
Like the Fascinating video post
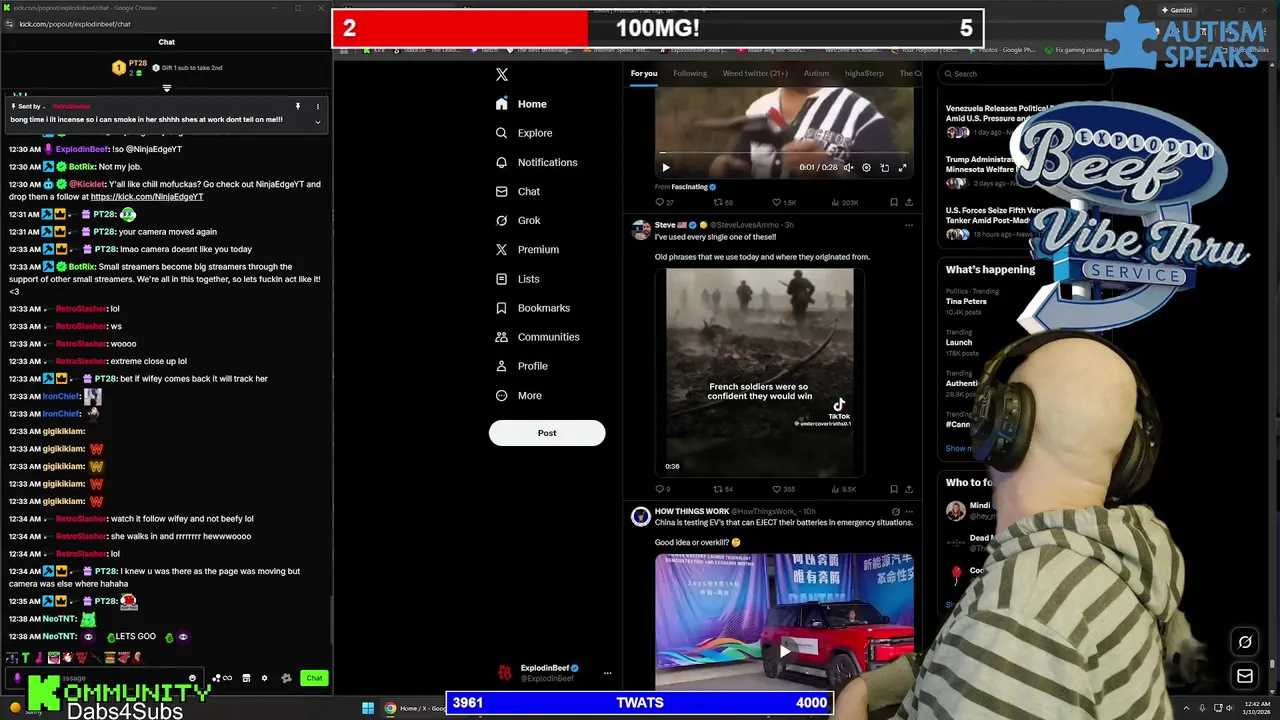click(783, 203)
